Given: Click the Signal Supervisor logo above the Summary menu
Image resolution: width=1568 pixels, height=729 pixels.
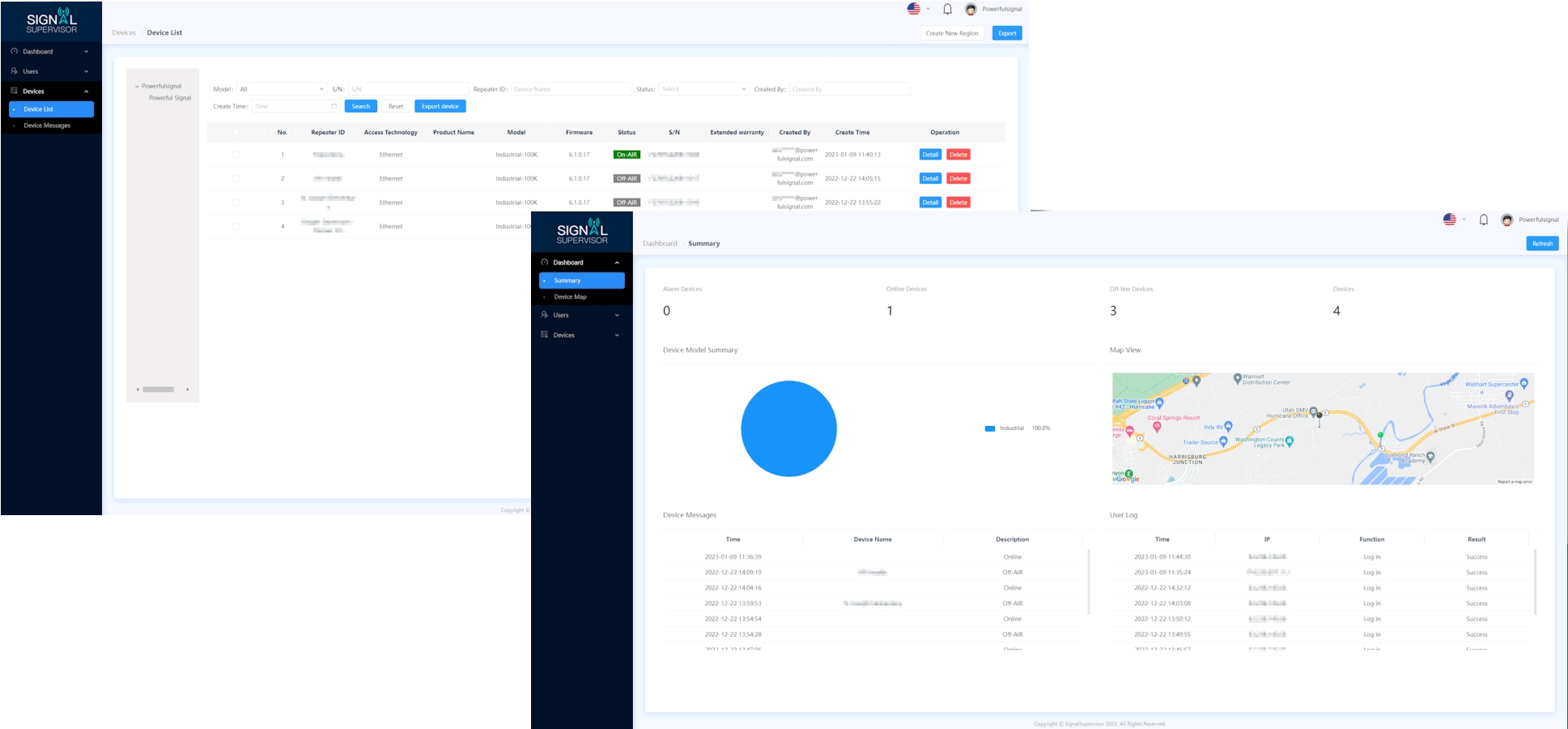Looking at the screenshot, I should tap(581, 230).
